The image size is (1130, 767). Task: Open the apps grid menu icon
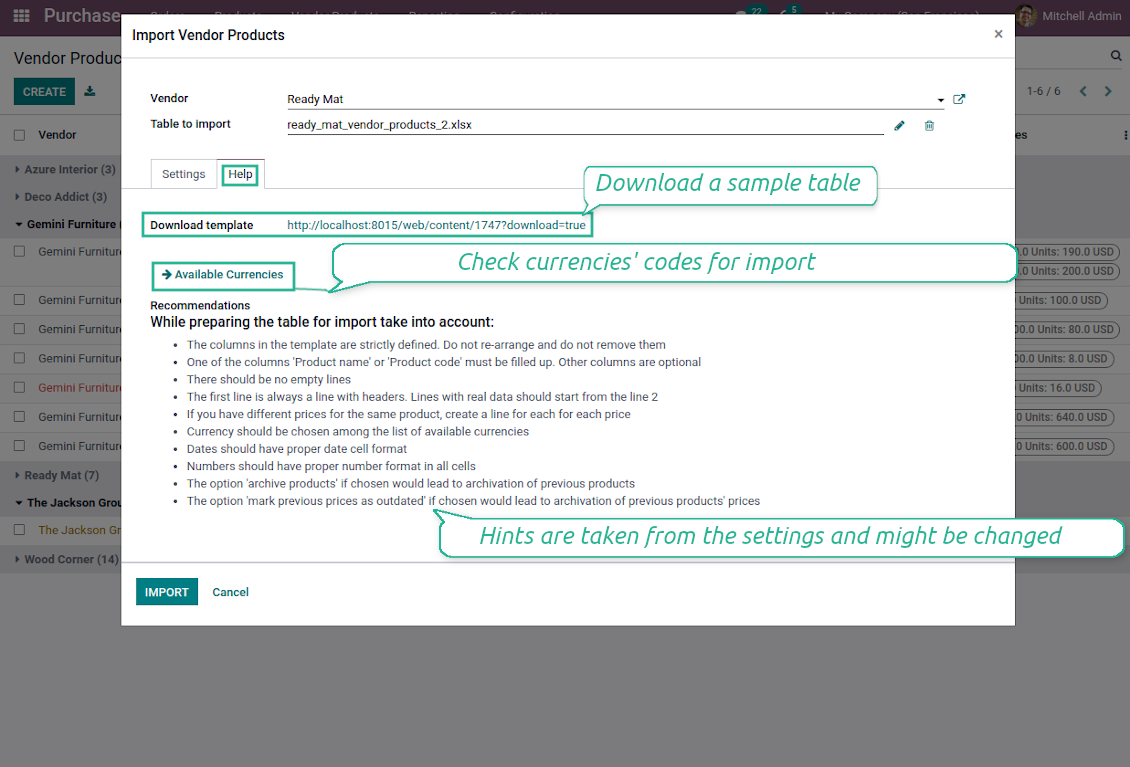(21, 16)
